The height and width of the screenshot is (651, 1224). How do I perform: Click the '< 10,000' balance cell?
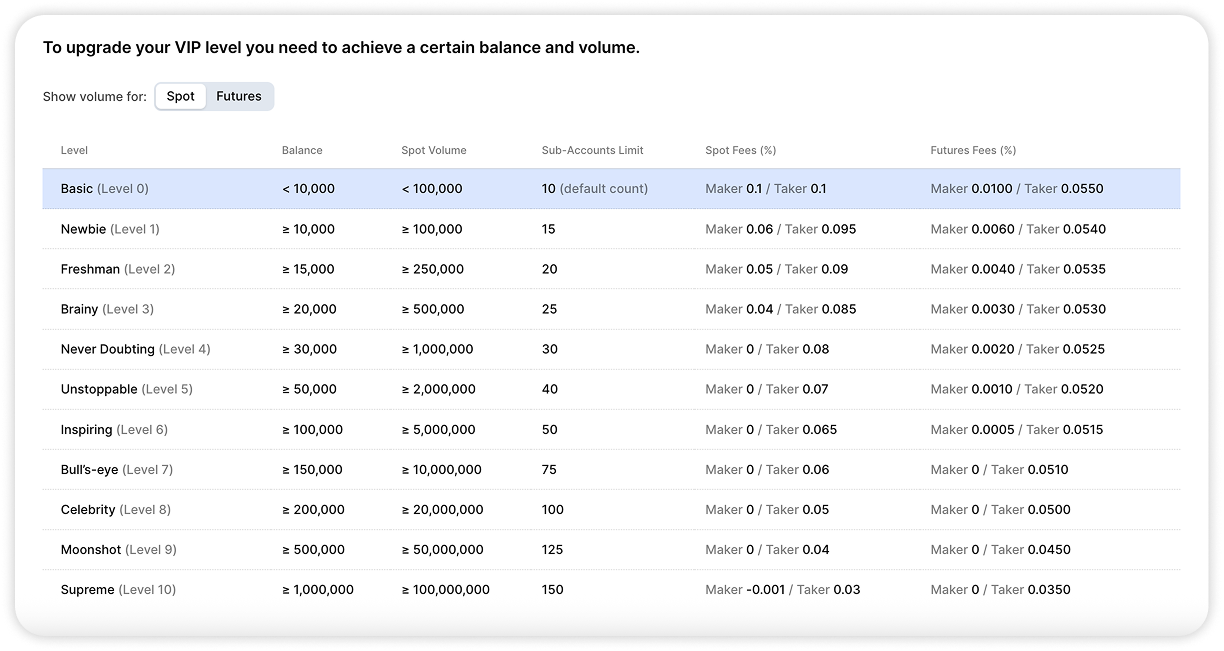pos(308,189)
